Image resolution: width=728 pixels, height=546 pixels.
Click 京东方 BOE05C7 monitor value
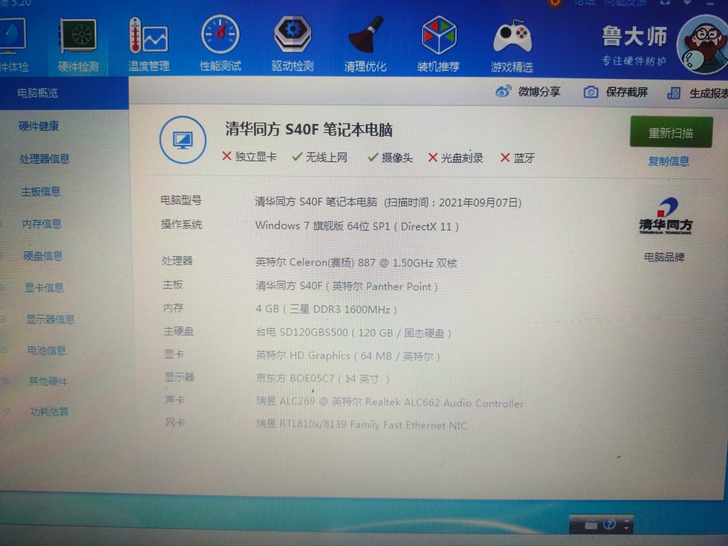coord(323,379)
